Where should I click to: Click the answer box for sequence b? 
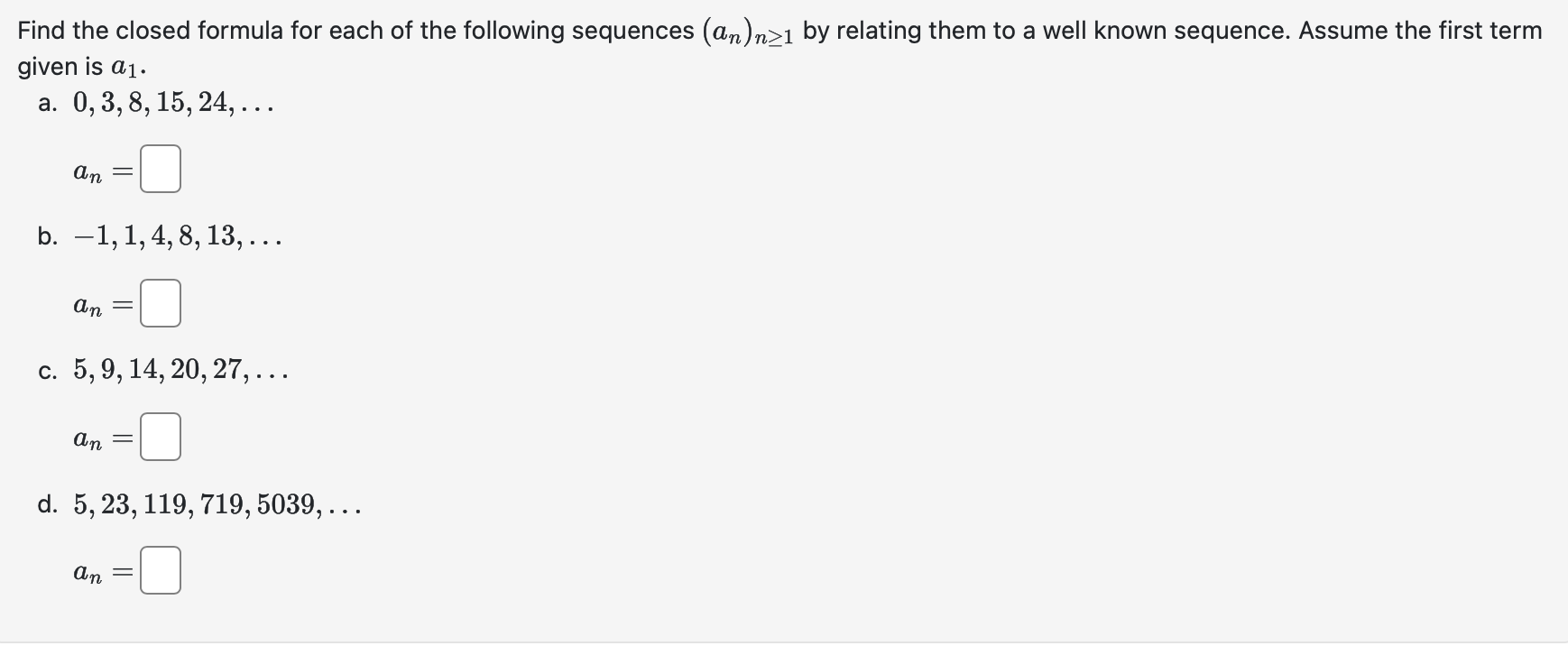[161, 303]
